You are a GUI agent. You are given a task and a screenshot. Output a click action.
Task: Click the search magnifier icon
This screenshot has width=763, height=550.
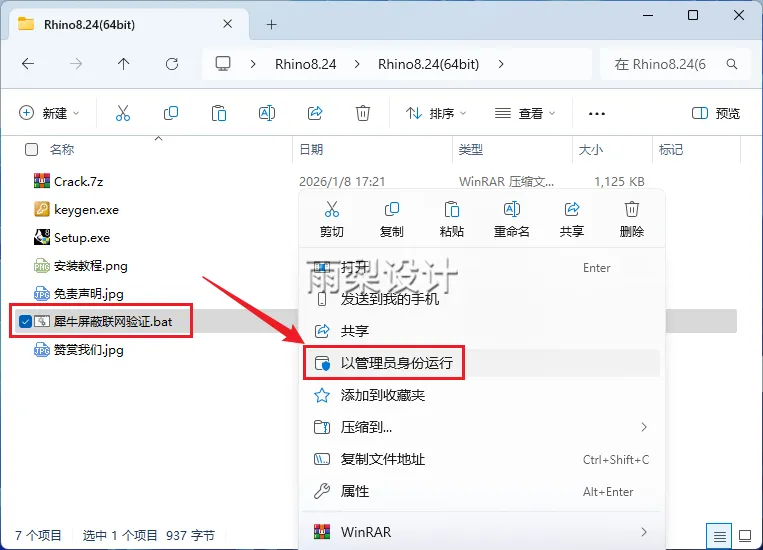tap(731, 64)
